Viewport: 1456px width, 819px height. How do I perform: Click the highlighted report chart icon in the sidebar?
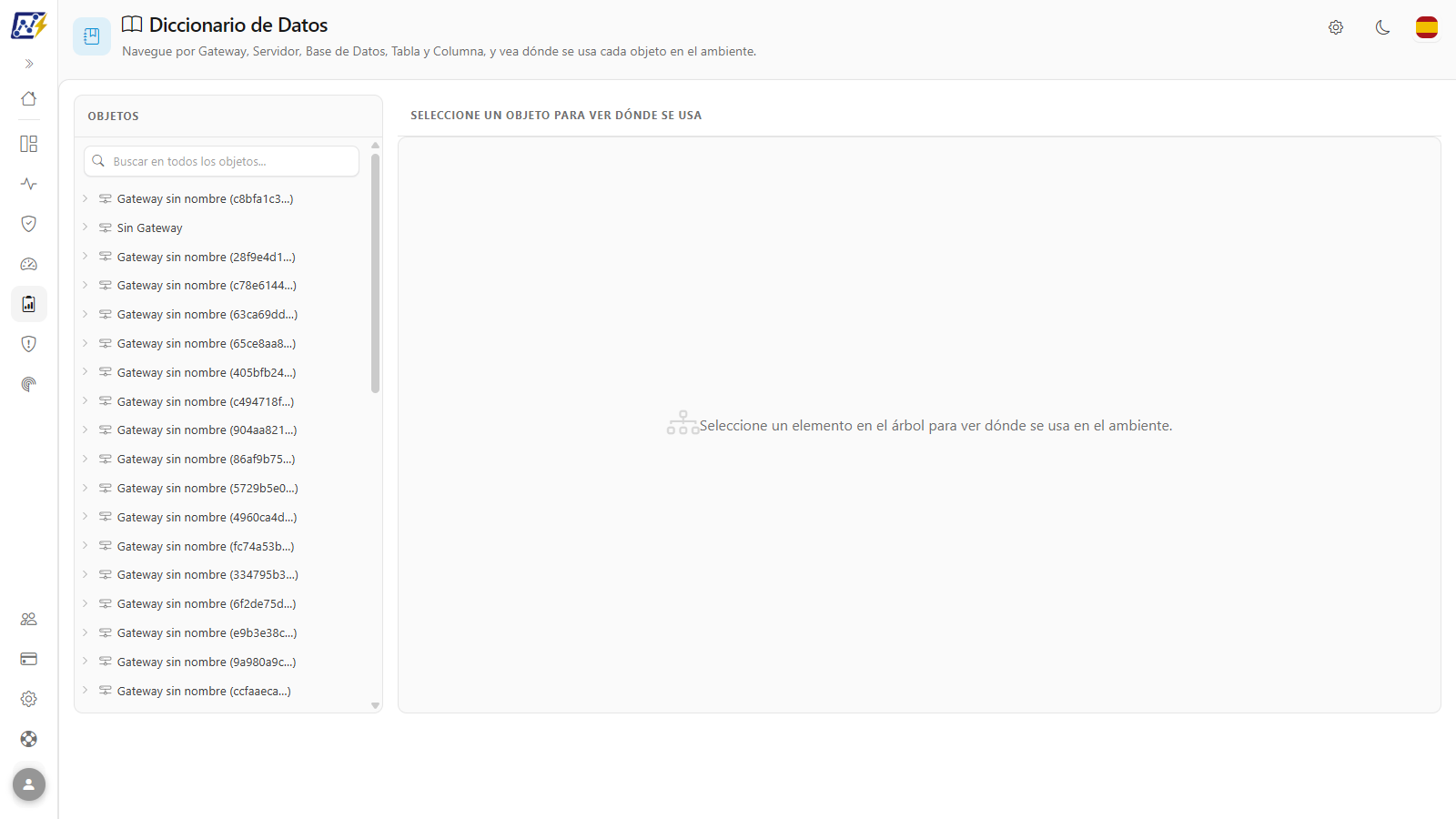[29, 304]
